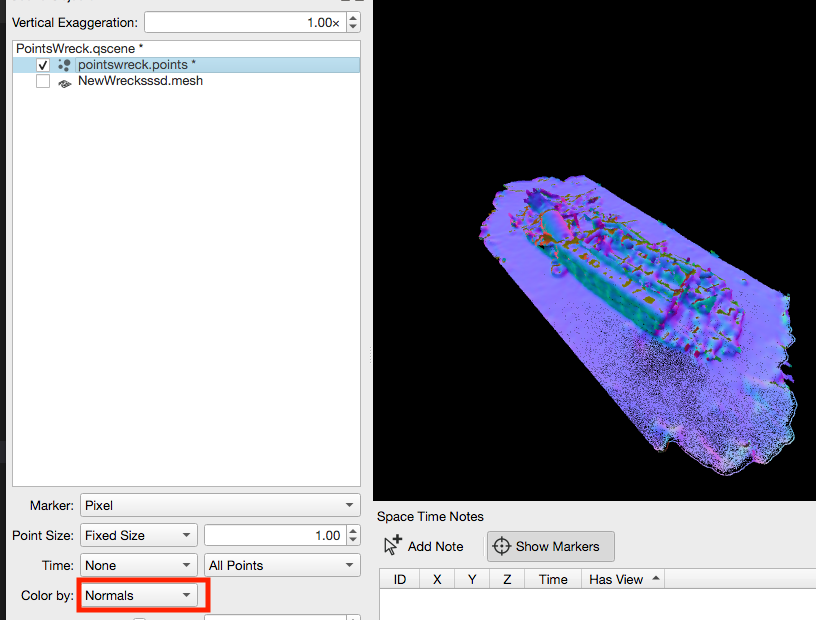This screenshot has width=816, height=620.
Task: Click inside the Vertical Exaggeration field
Action: pyautogui.click(x=244, y=22)
